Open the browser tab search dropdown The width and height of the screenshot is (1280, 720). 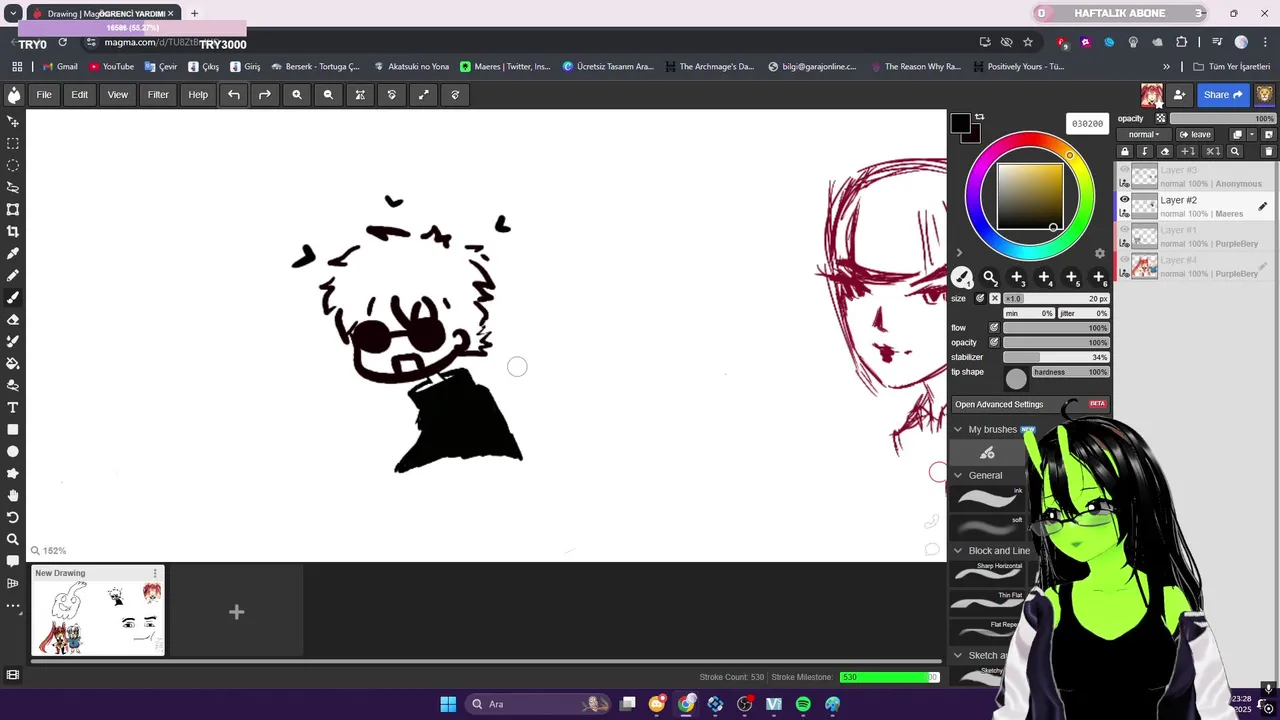coord(13,13)
